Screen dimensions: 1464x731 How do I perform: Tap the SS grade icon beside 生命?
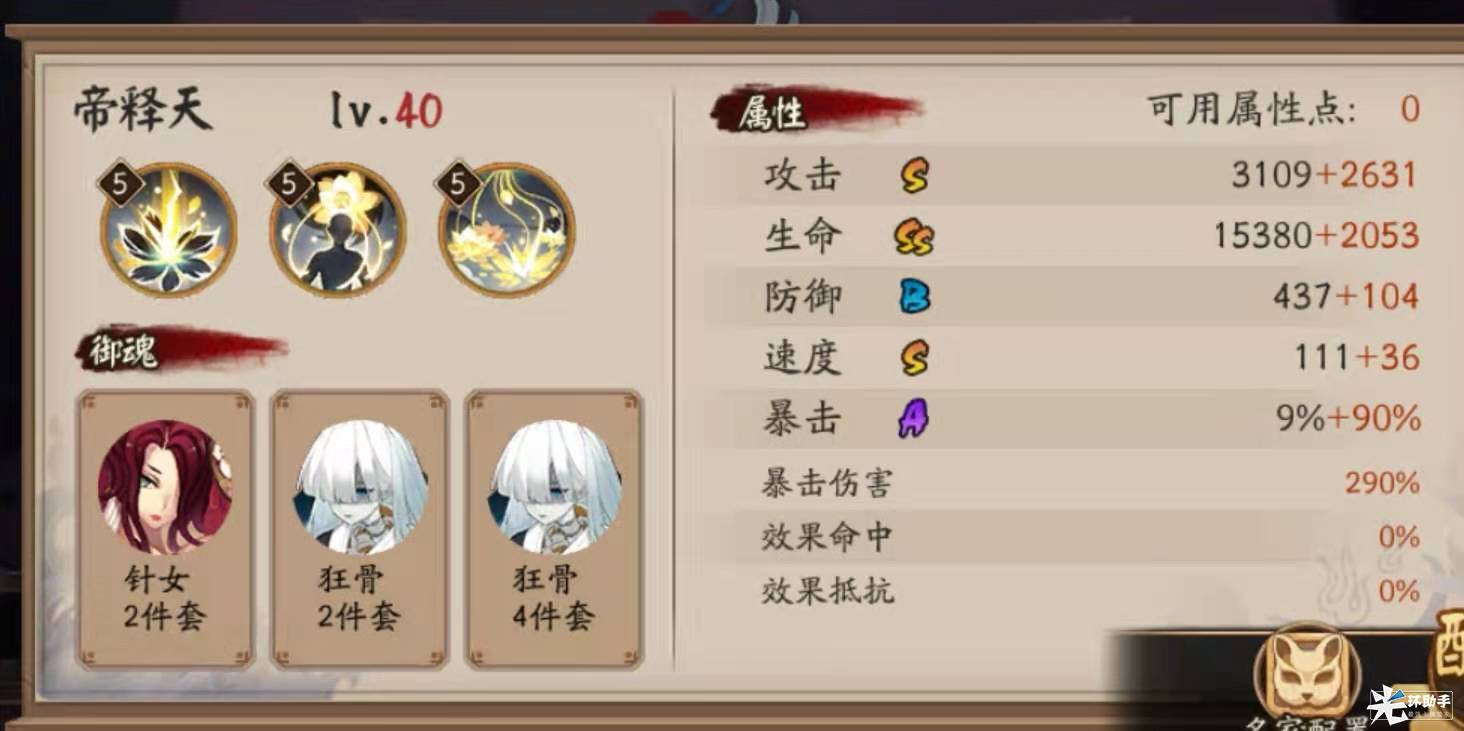pos(913,237)
